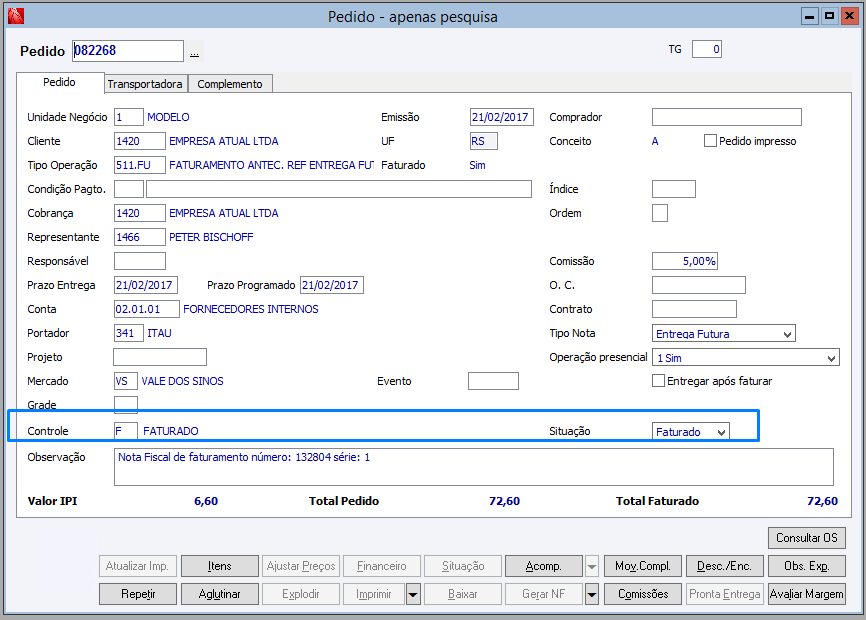Click the Avaliar Margem button
This screenshot has width=866, height=620.
[806, 595]
